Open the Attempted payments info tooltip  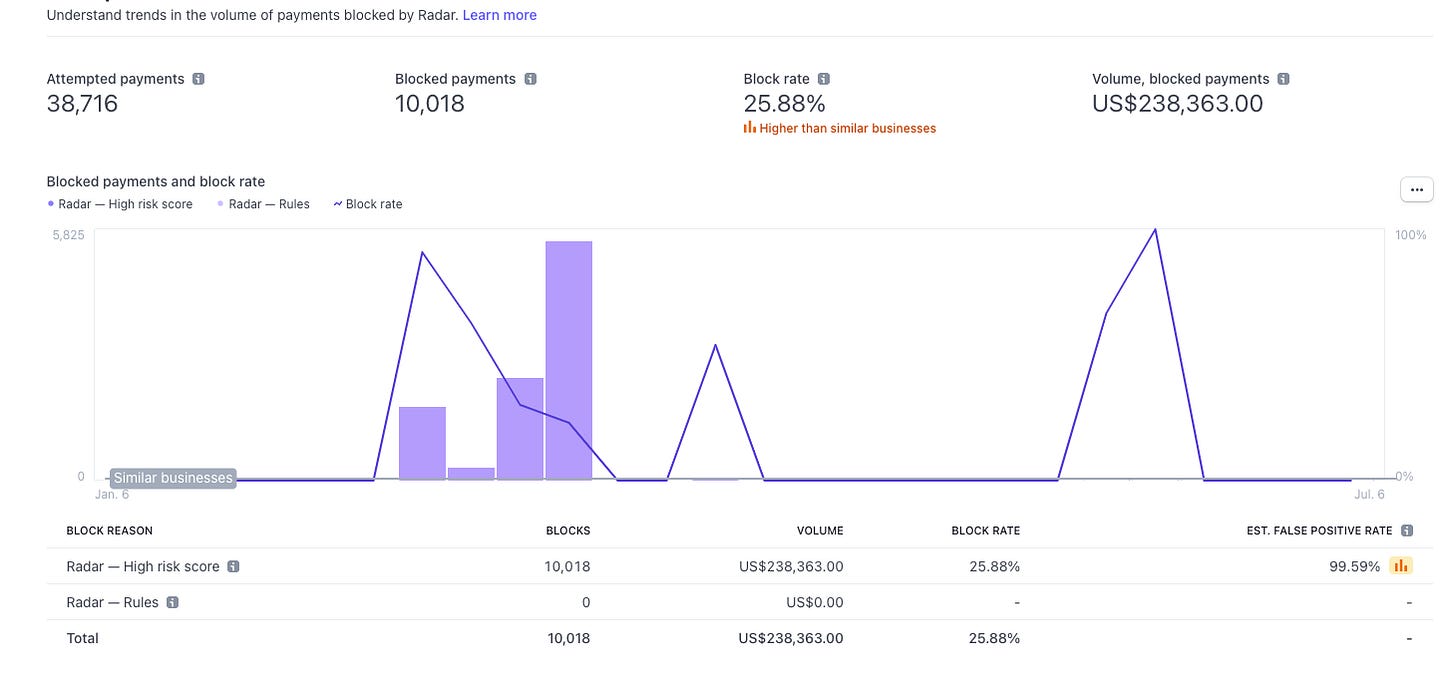tap(197, 78)
